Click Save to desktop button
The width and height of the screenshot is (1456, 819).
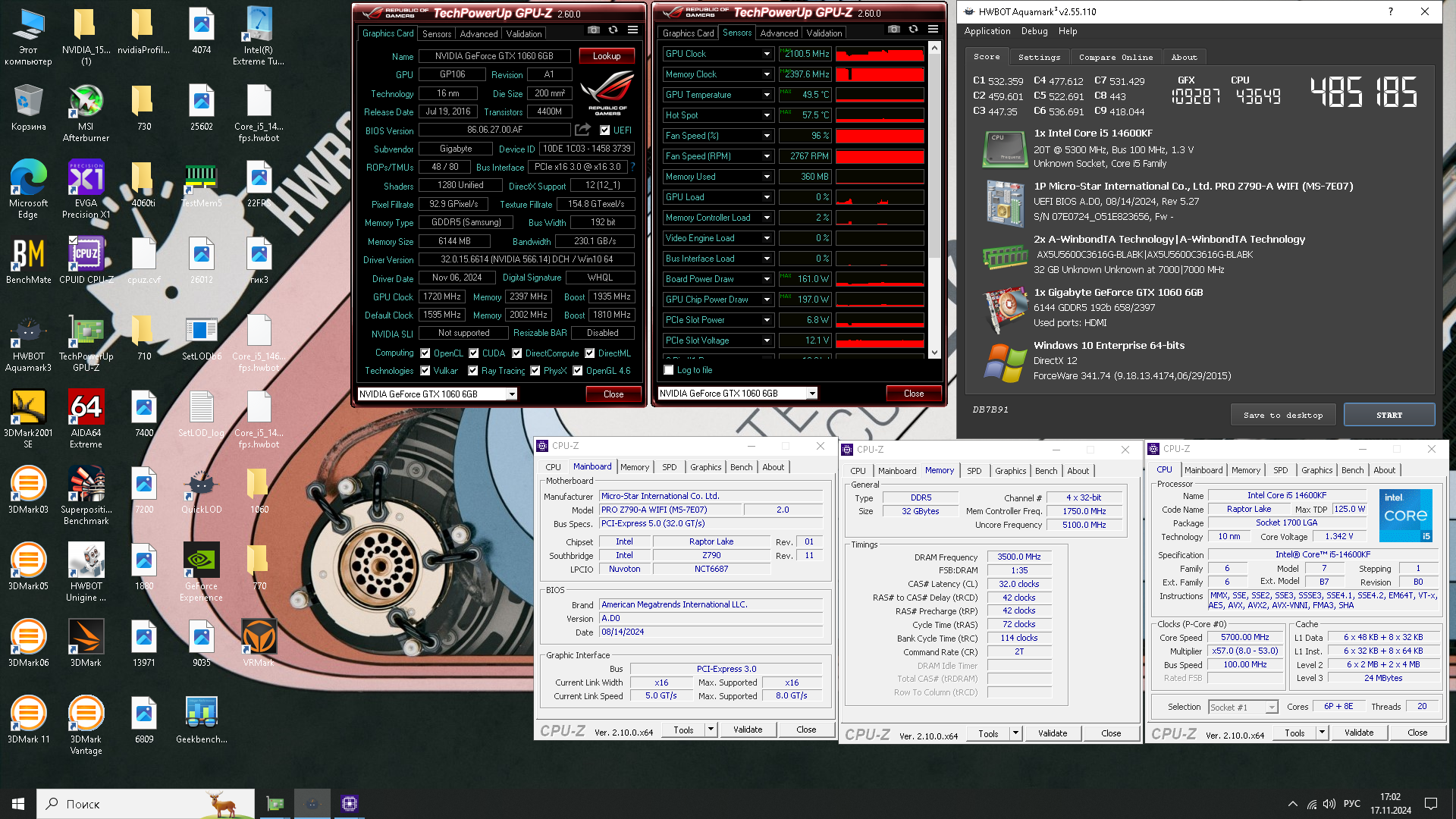click(1283, 415)
